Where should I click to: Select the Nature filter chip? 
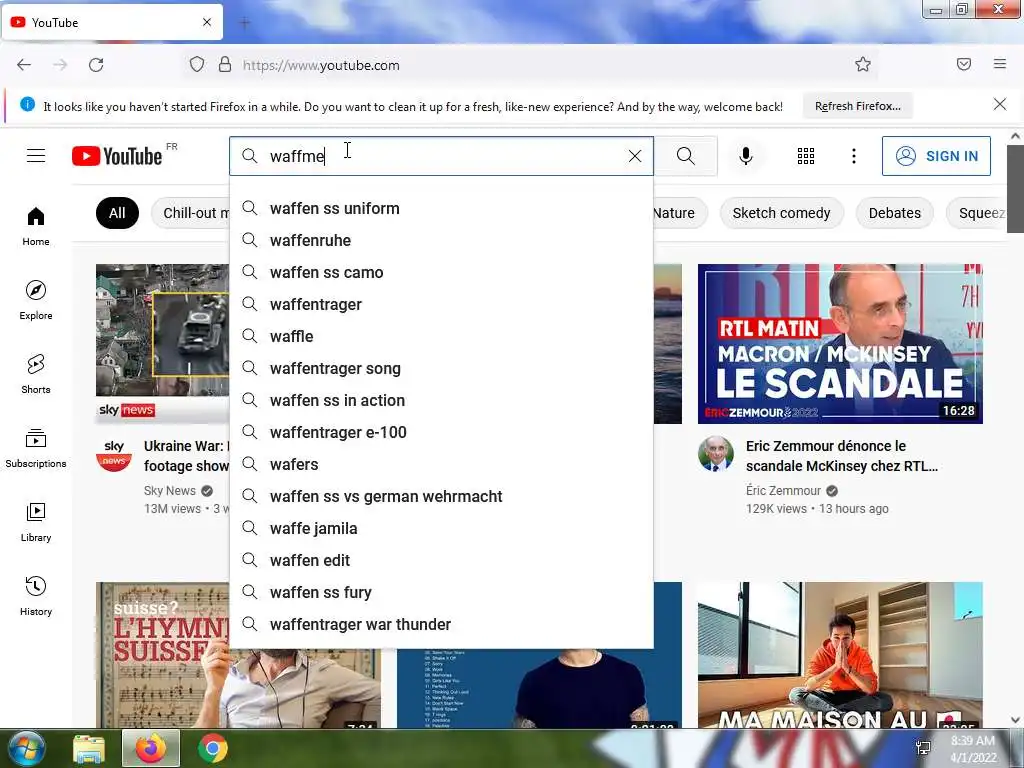[x=673, y=213]
